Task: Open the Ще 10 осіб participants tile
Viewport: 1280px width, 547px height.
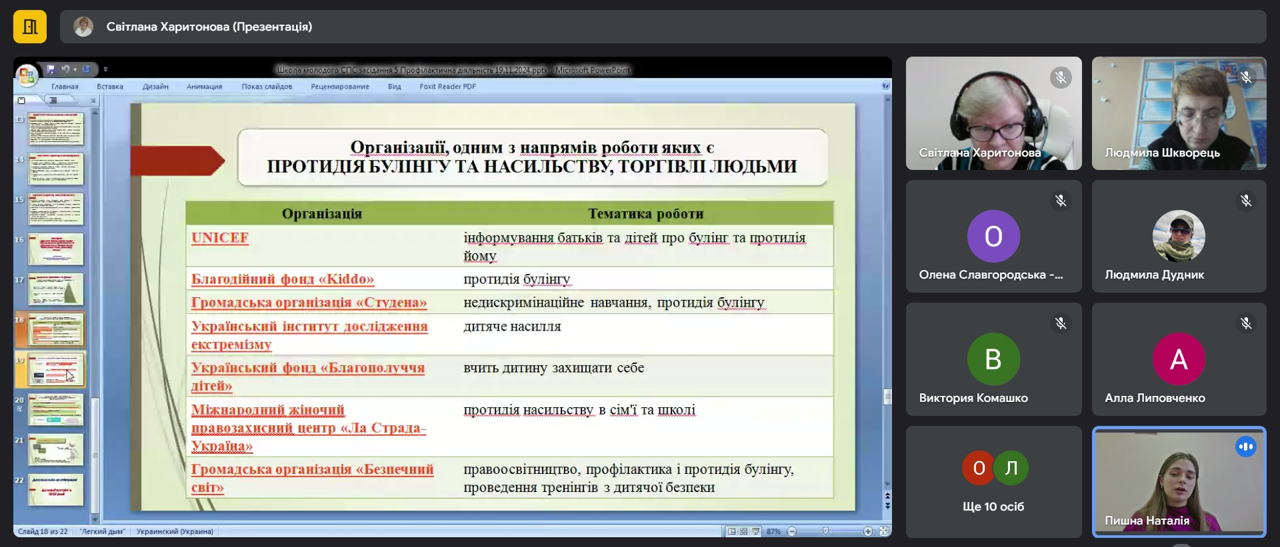Action: [994, 482]
